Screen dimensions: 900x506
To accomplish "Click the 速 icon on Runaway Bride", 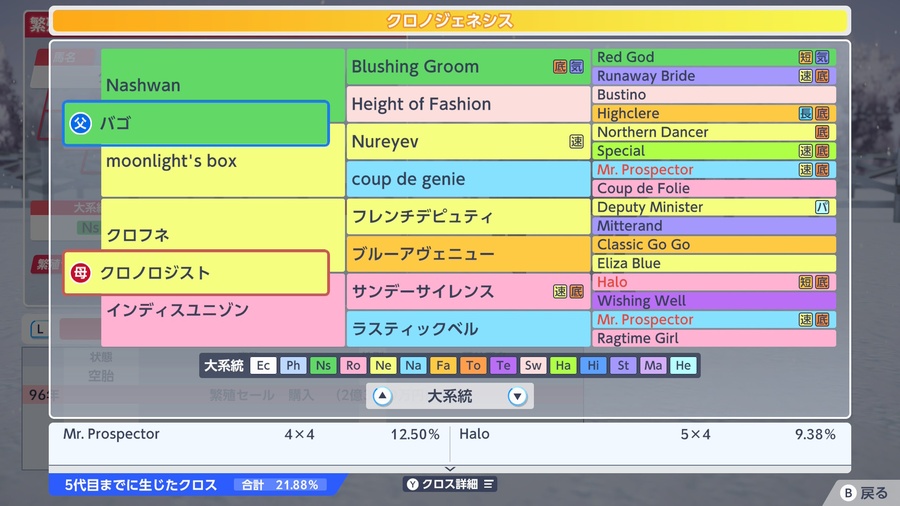I will pos(806,76).
